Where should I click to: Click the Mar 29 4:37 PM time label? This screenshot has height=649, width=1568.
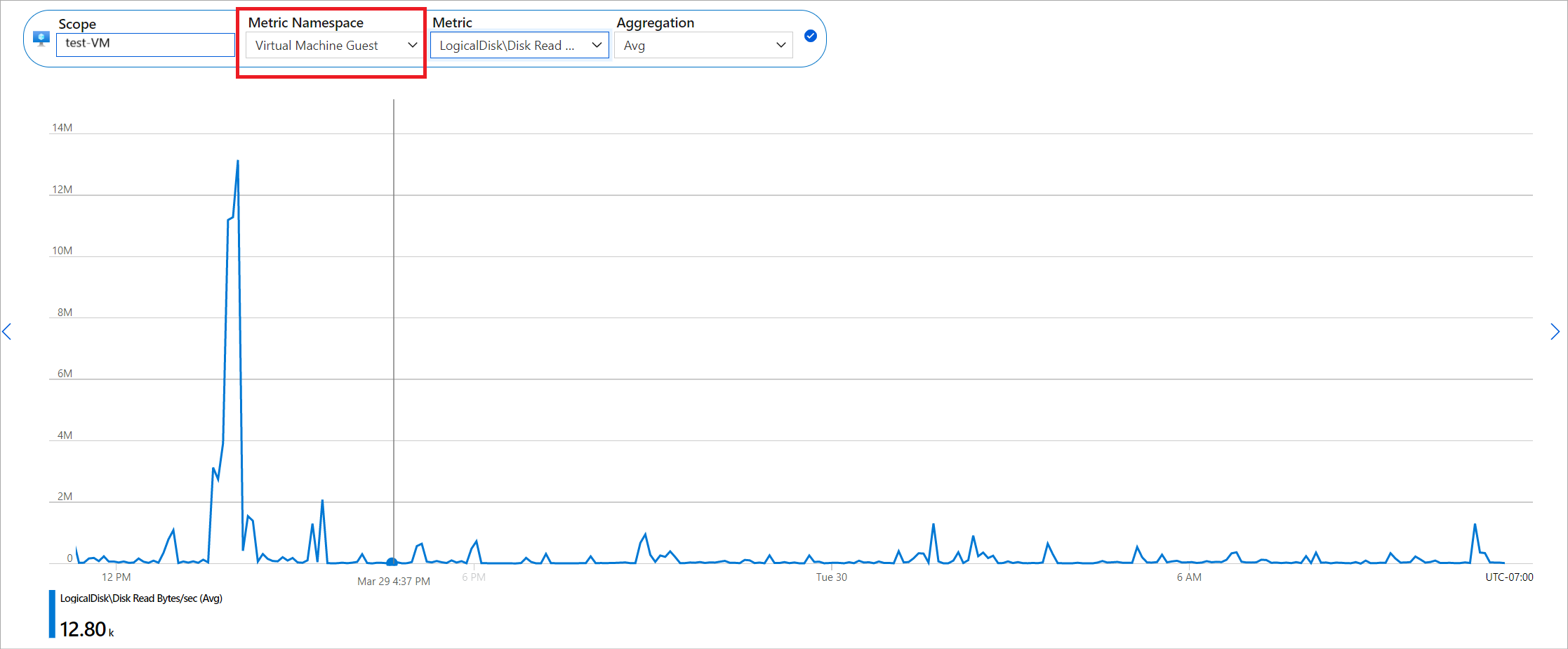click(x=394, y=582)
